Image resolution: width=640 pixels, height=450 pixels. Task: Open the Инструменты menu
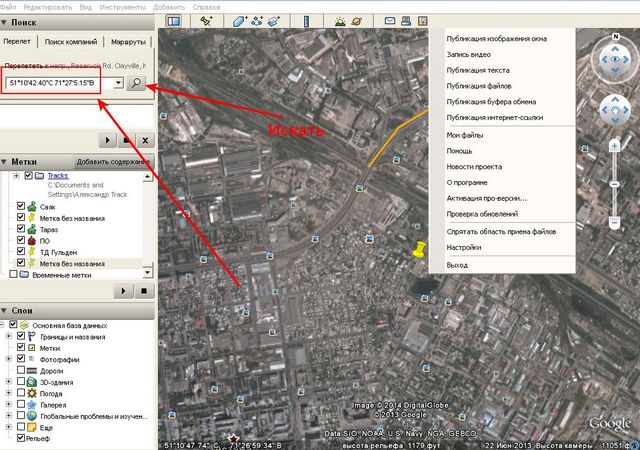(122, 7)
